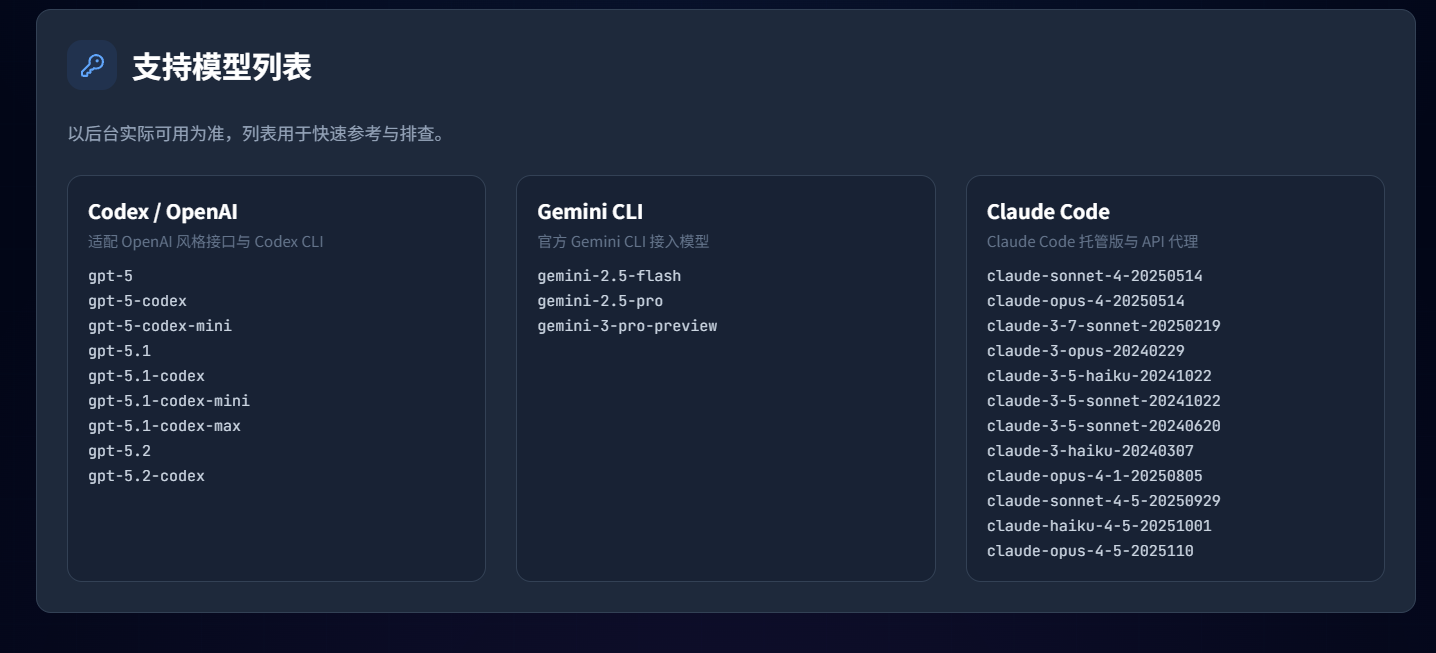The image size is (1436, 653).
Task: Select the gpt-5.2-codex model entry
Action: point(146,476)
